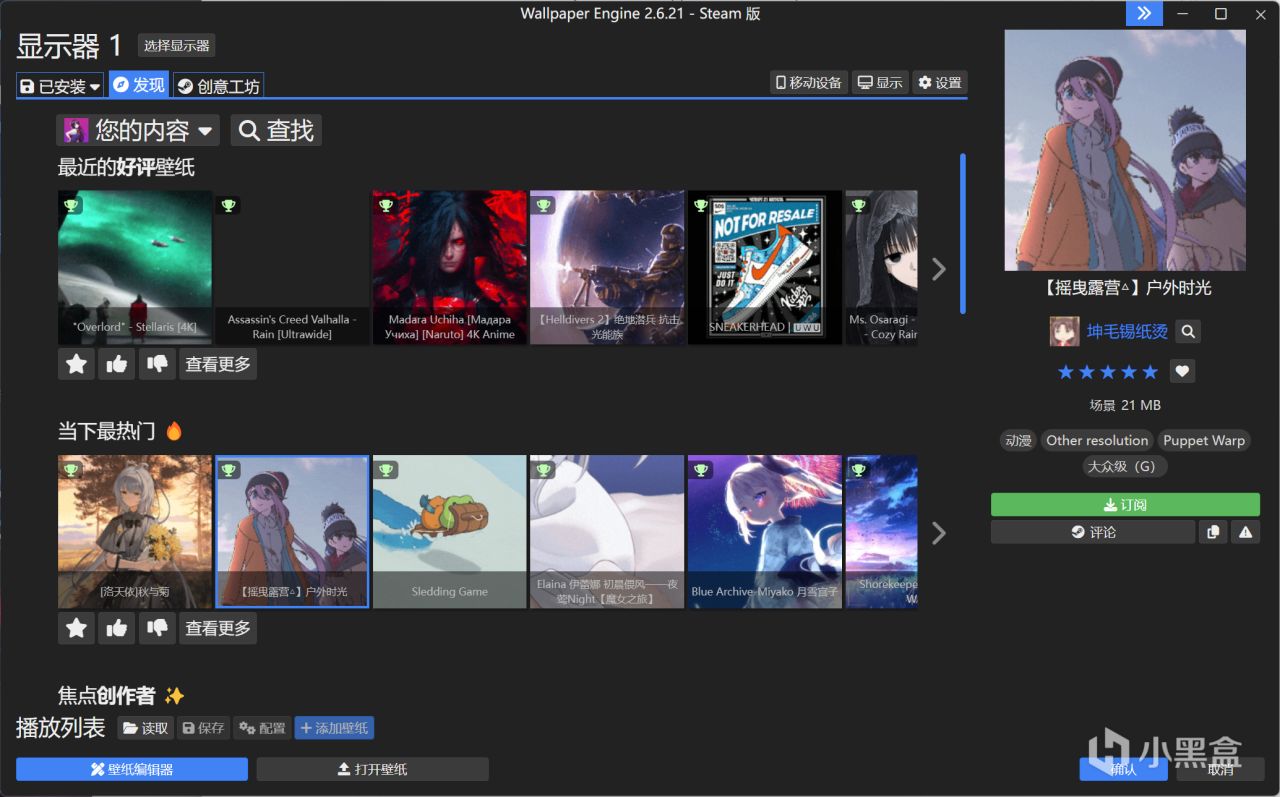Open the 评论 comments button
1280x797 pixels.
(1092, 532)
